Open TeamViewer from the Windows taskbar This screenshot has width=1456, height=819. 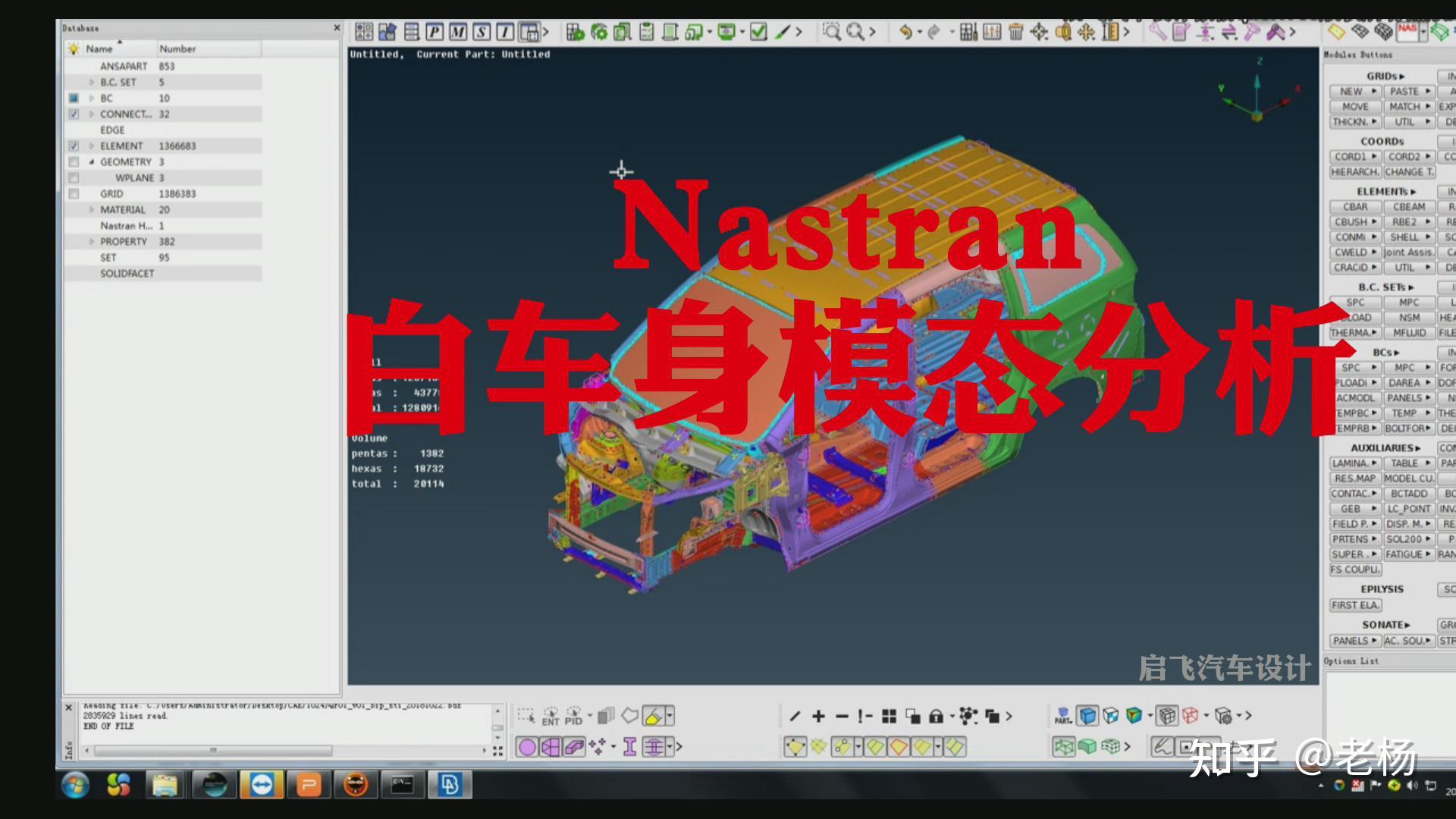(x=261, y=785)
